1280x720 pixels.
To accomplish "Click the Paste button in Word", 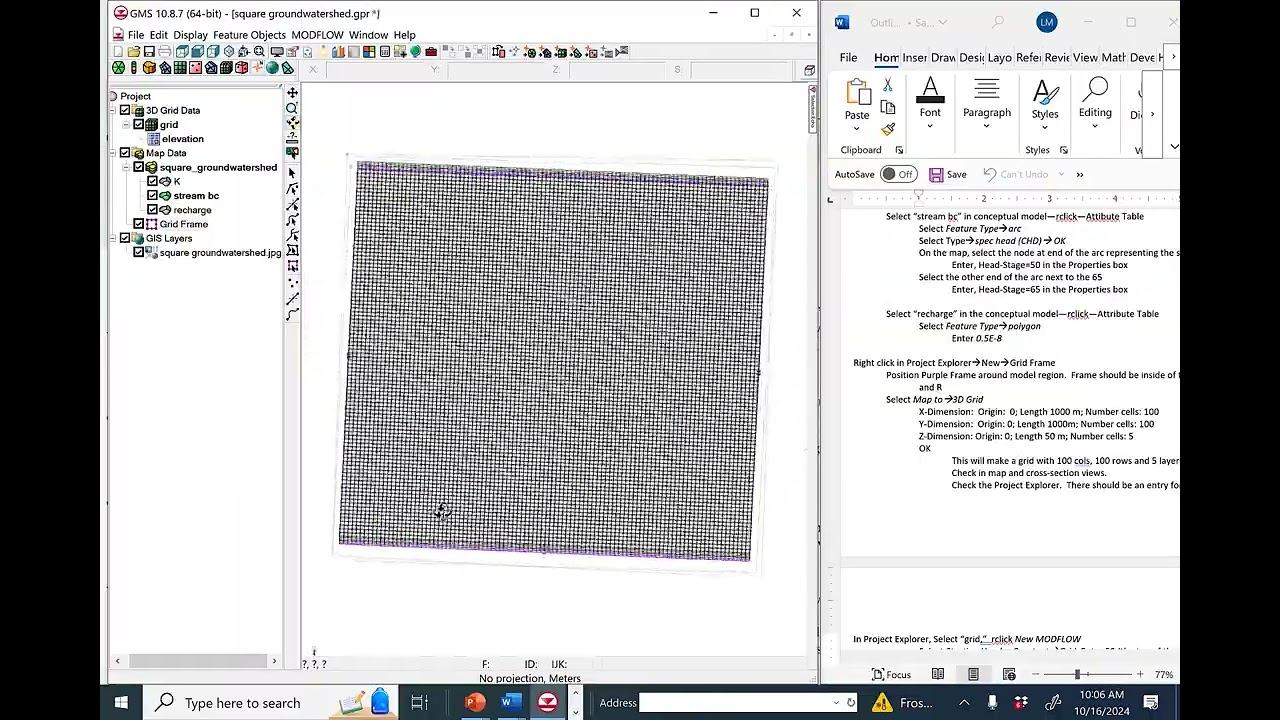I will tap(857, 104).
